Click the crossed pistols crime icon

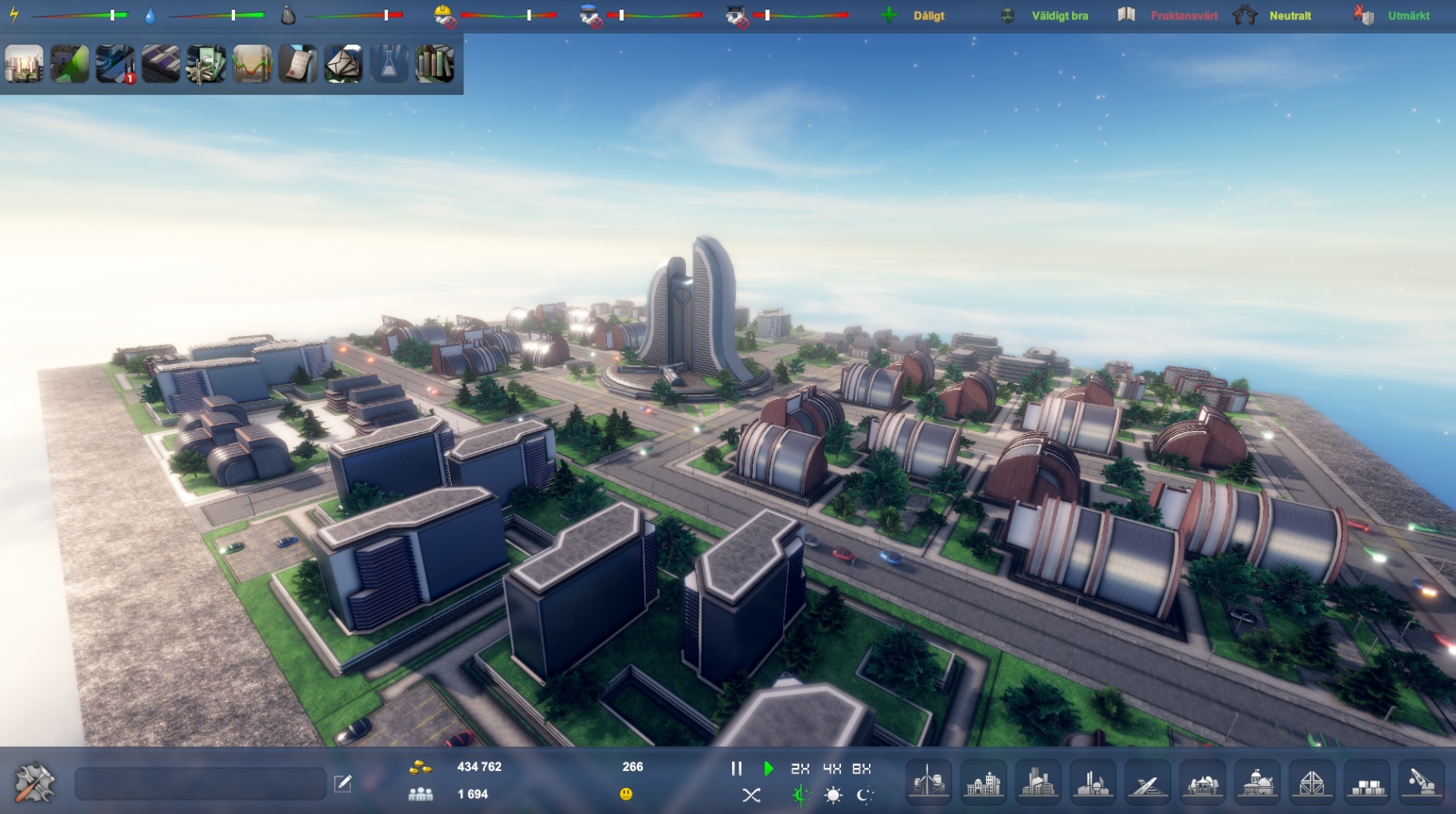tap(1245, 14)
